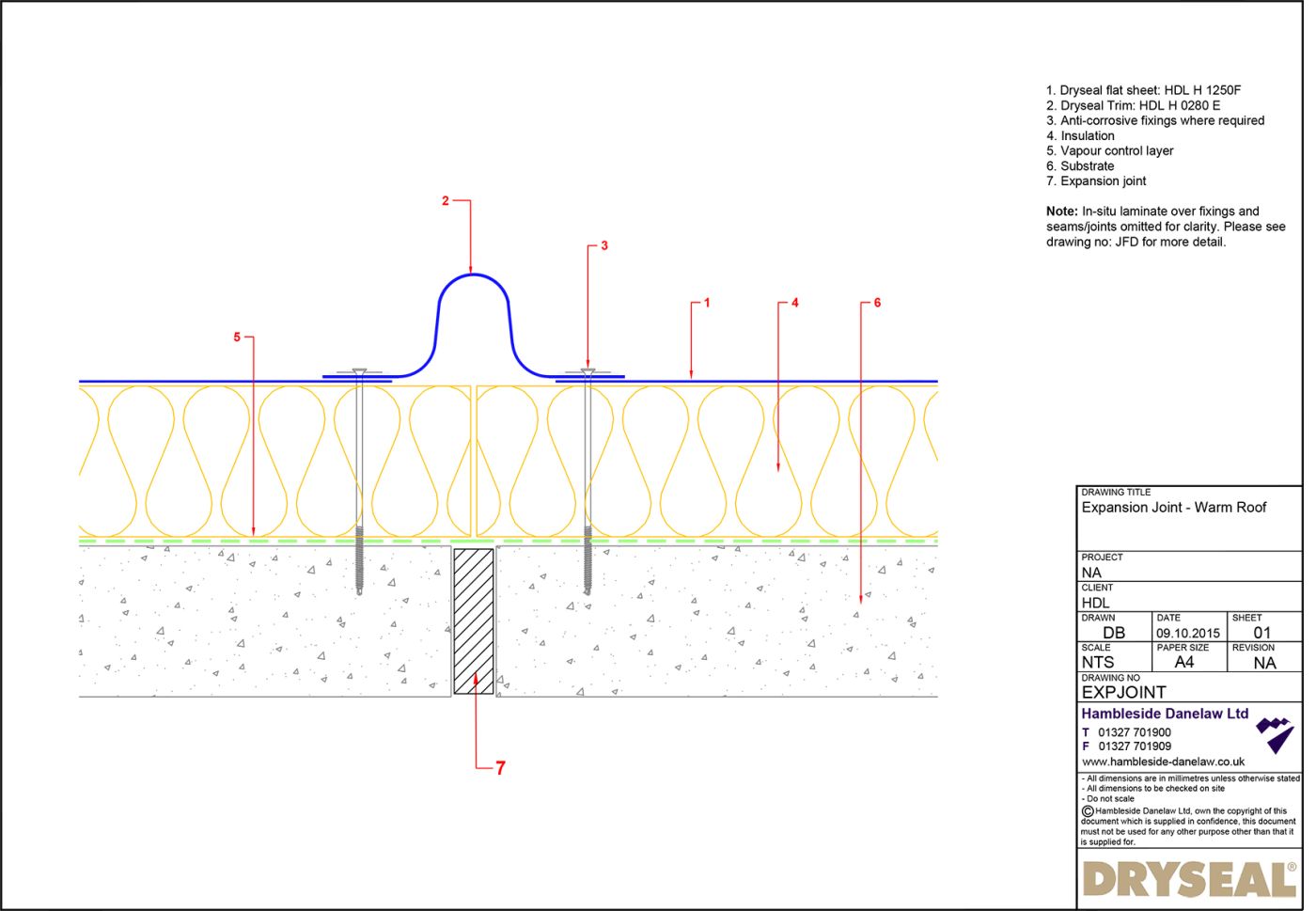Select the EXPJOINT drawing number field
1316x911 pixels.
(1124, 691)
